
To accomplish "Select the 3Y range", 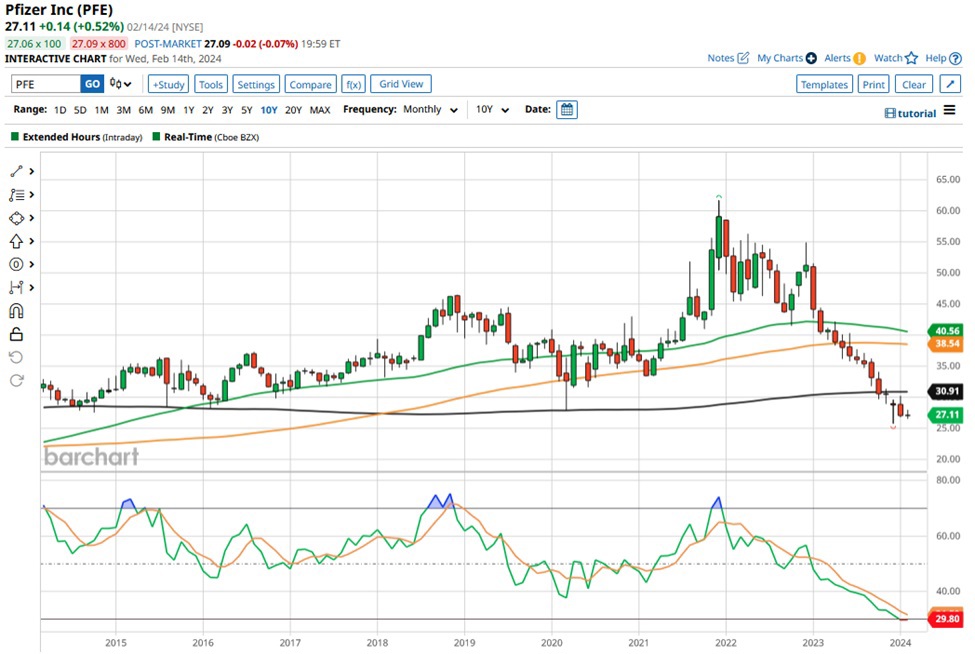I will 228,110.
